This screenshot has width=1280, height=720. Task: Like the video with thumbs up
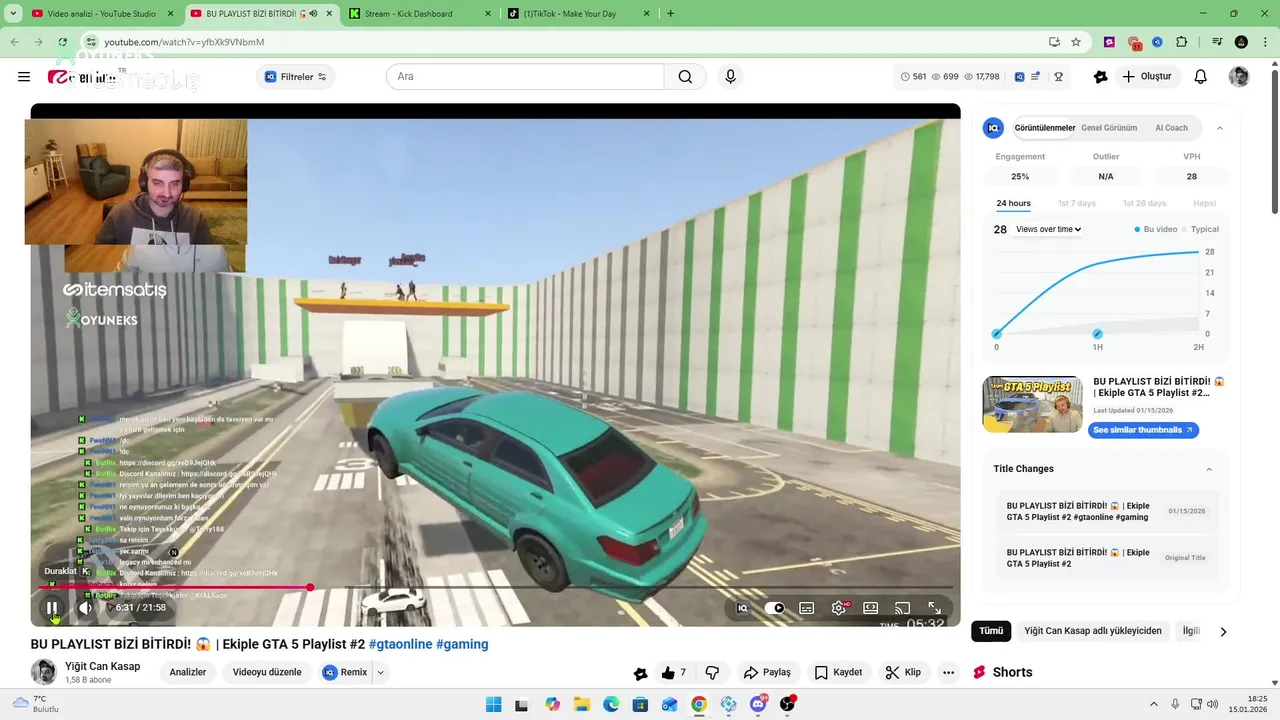click(673, 673)
